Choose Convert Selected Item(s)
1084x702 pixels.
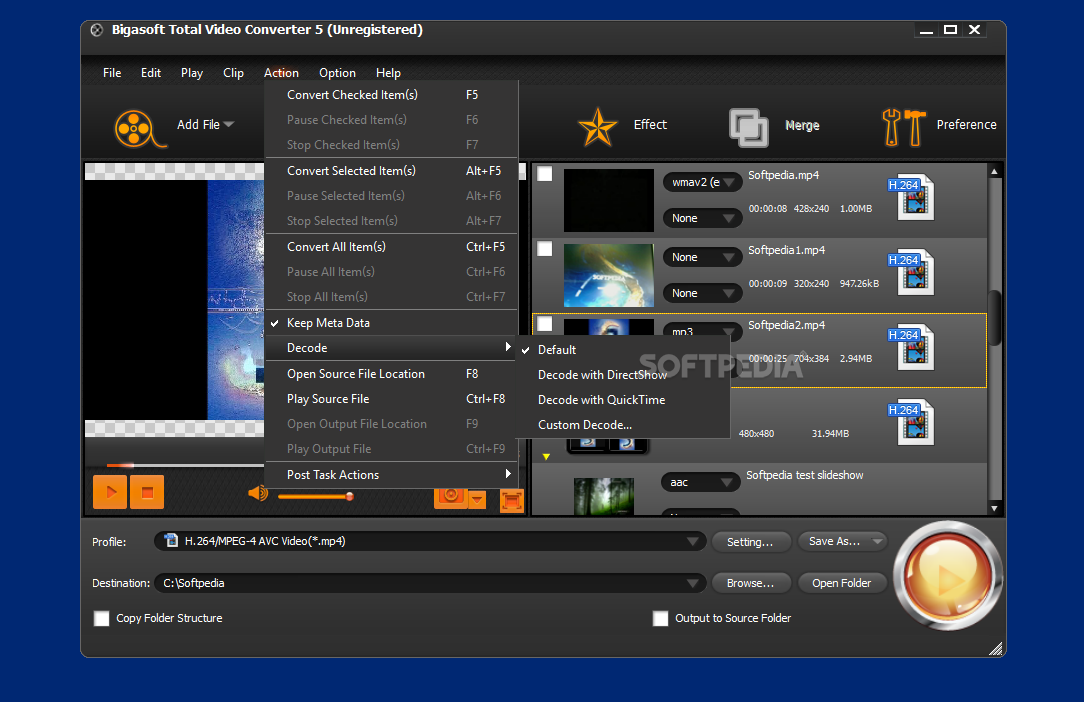pyautogui.click(x=391, y=171)
